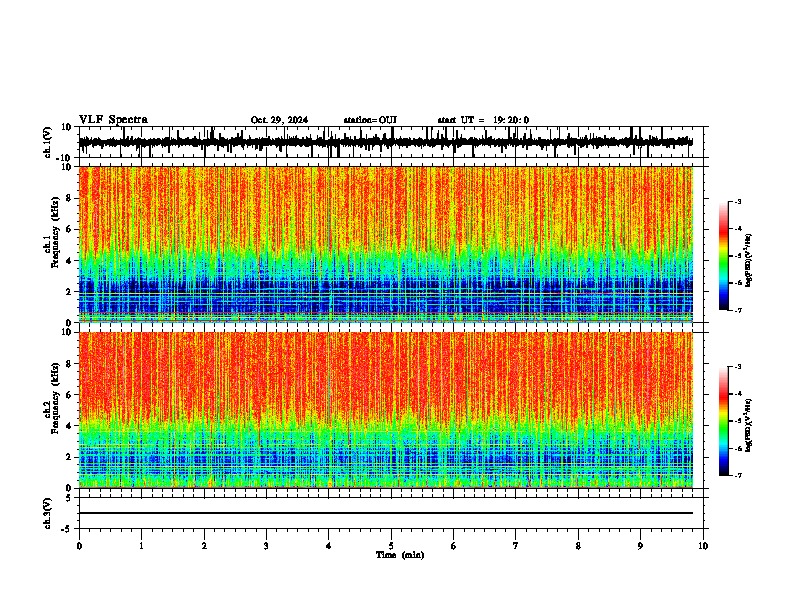Click time-axis tick label '6'

click(x=454, y=546)
